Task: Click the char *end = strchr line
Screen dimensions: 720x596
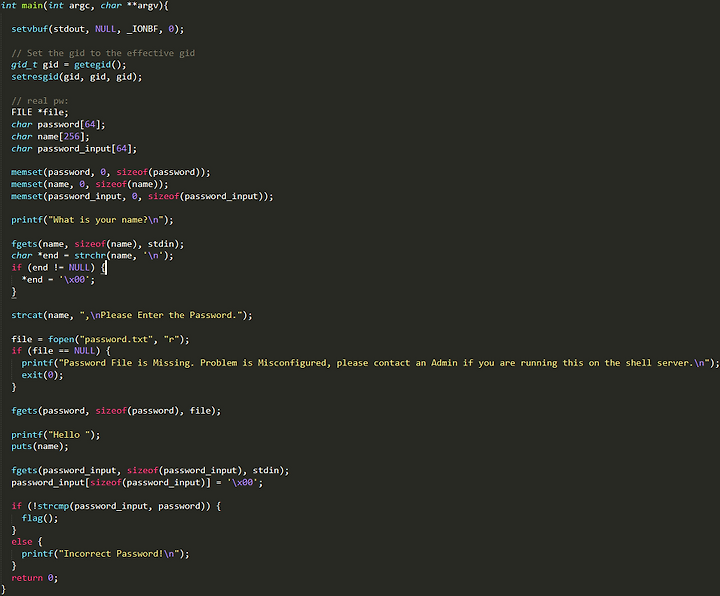Action: pos(93,256)
